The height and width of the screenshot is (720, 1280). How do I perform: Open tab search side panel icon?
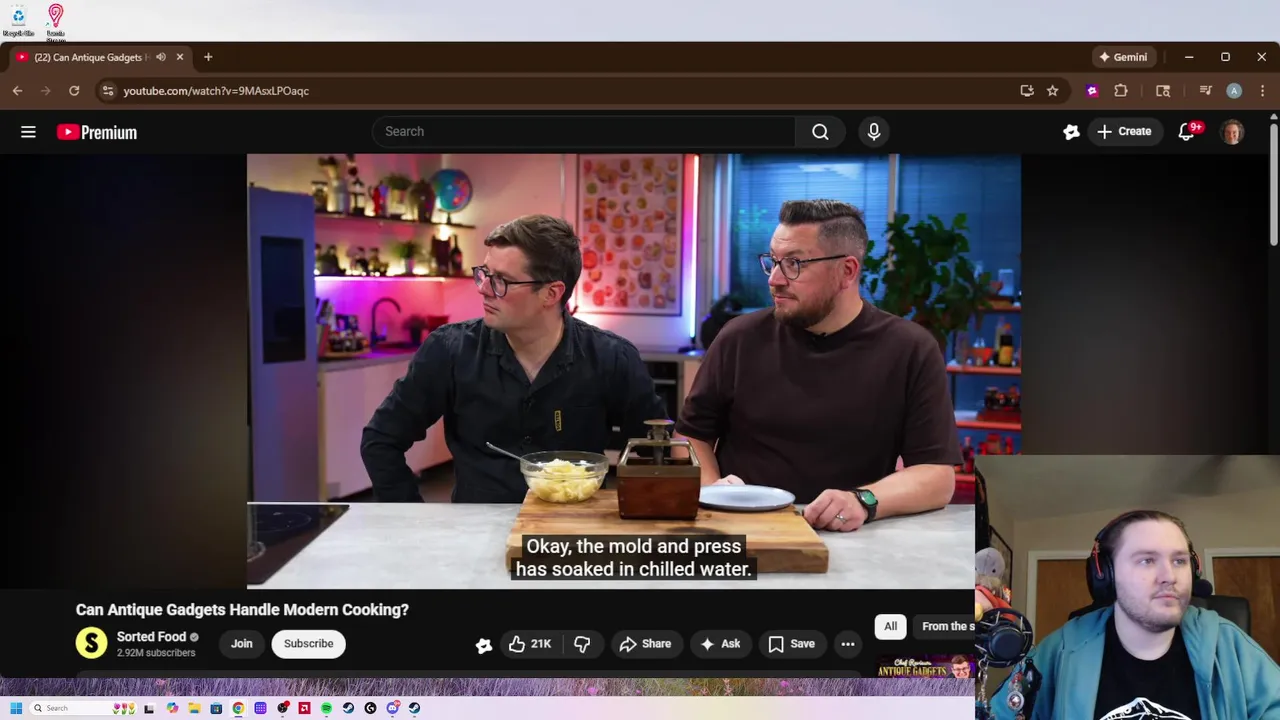[x=1163, y=91]
